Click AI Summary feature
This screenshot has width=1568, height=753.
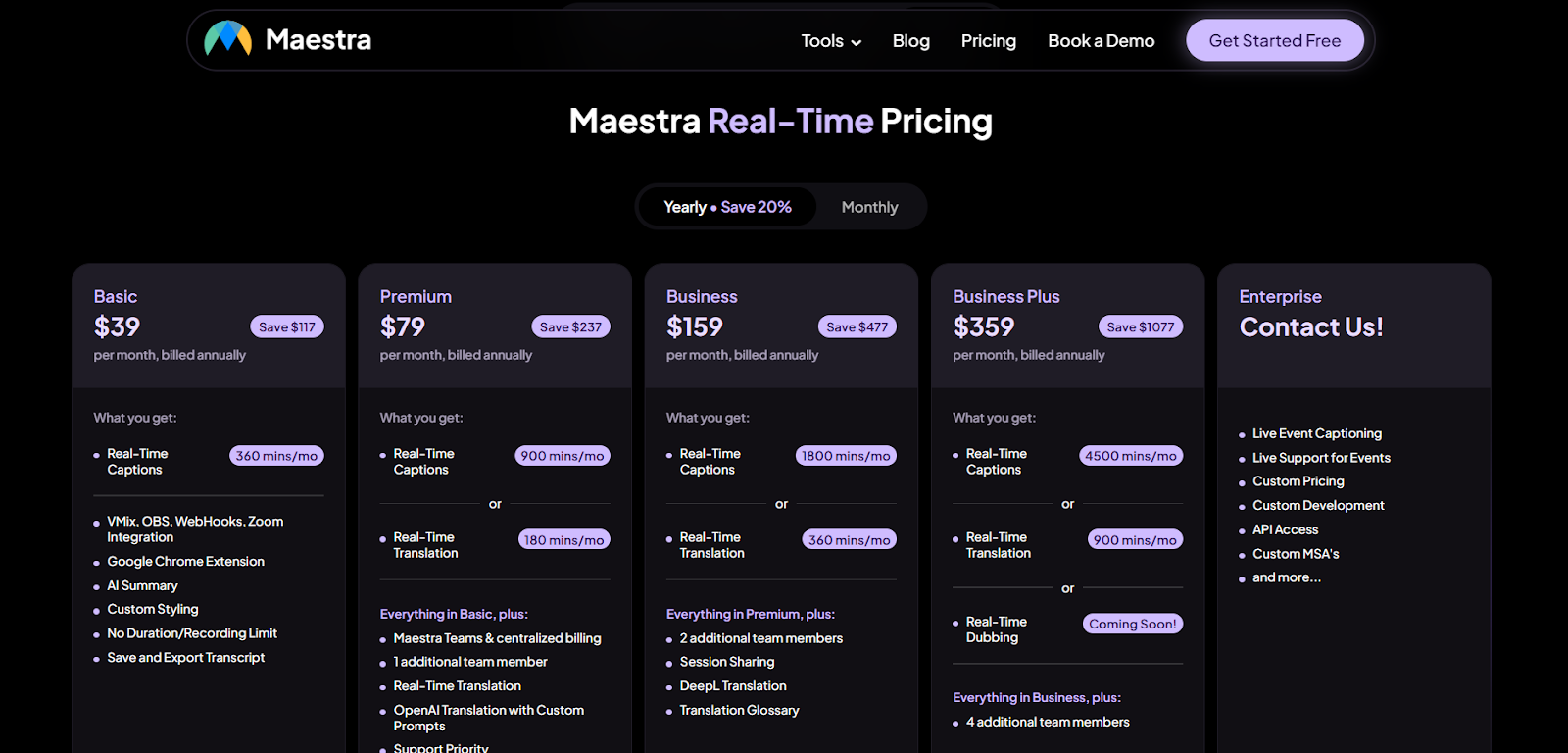pyautogui.click(x=142, y=585)
